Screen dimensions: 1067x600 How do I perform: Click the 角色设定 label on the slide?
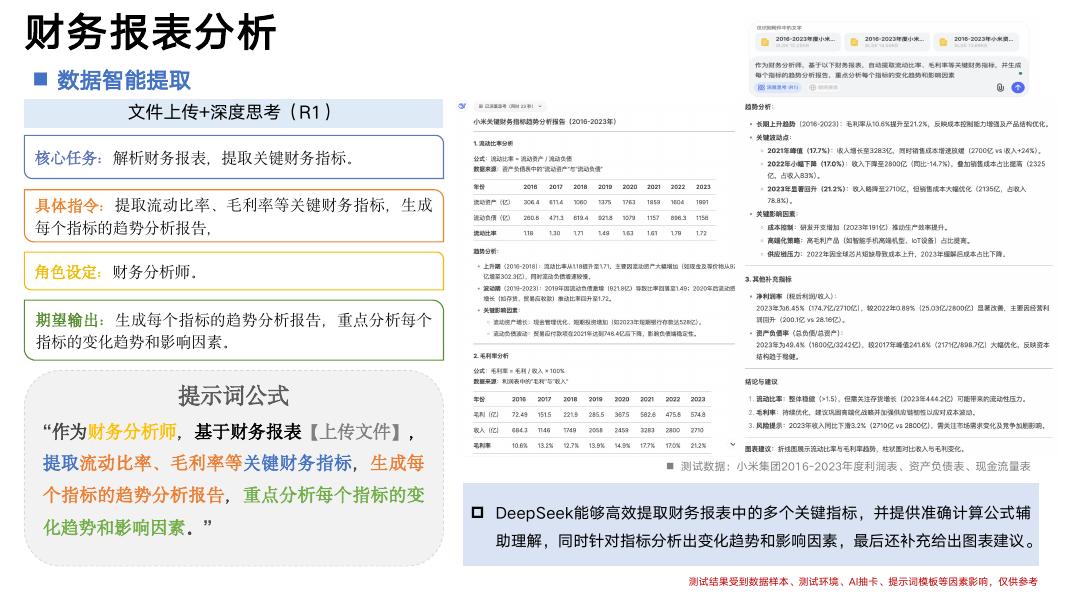(x=68, y=272)
